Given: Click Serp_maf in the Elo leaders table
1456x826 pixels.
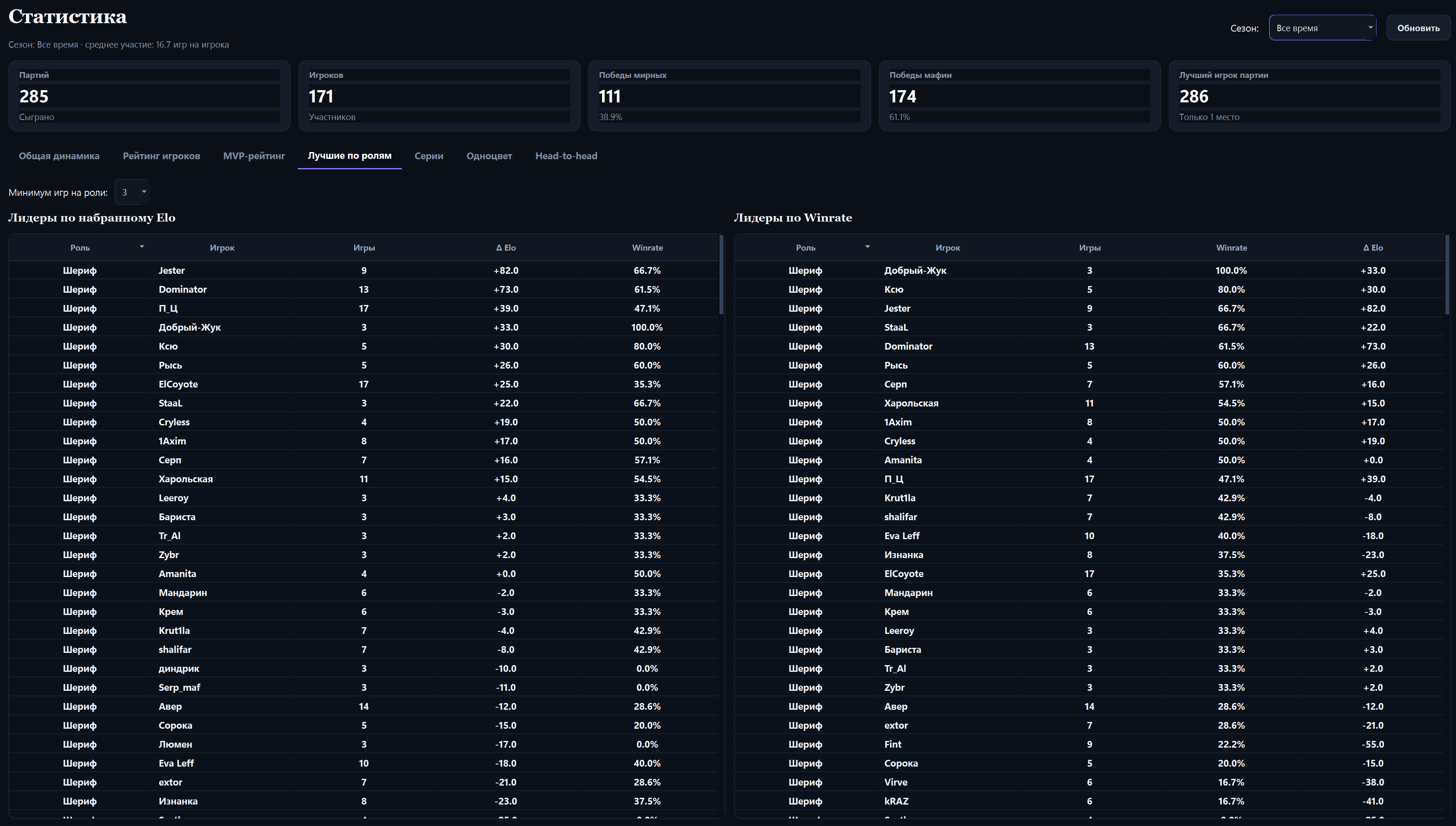Looking at the screenshot, I should click(179, 687).
